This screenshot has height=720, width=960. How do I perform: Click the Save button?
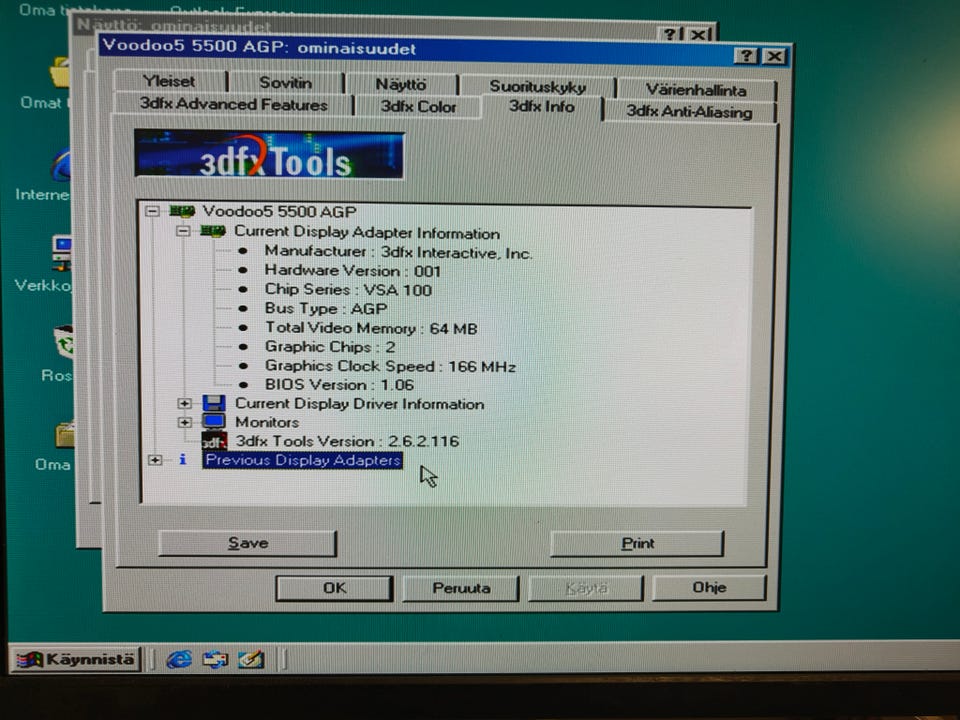[x=247, y=543]
